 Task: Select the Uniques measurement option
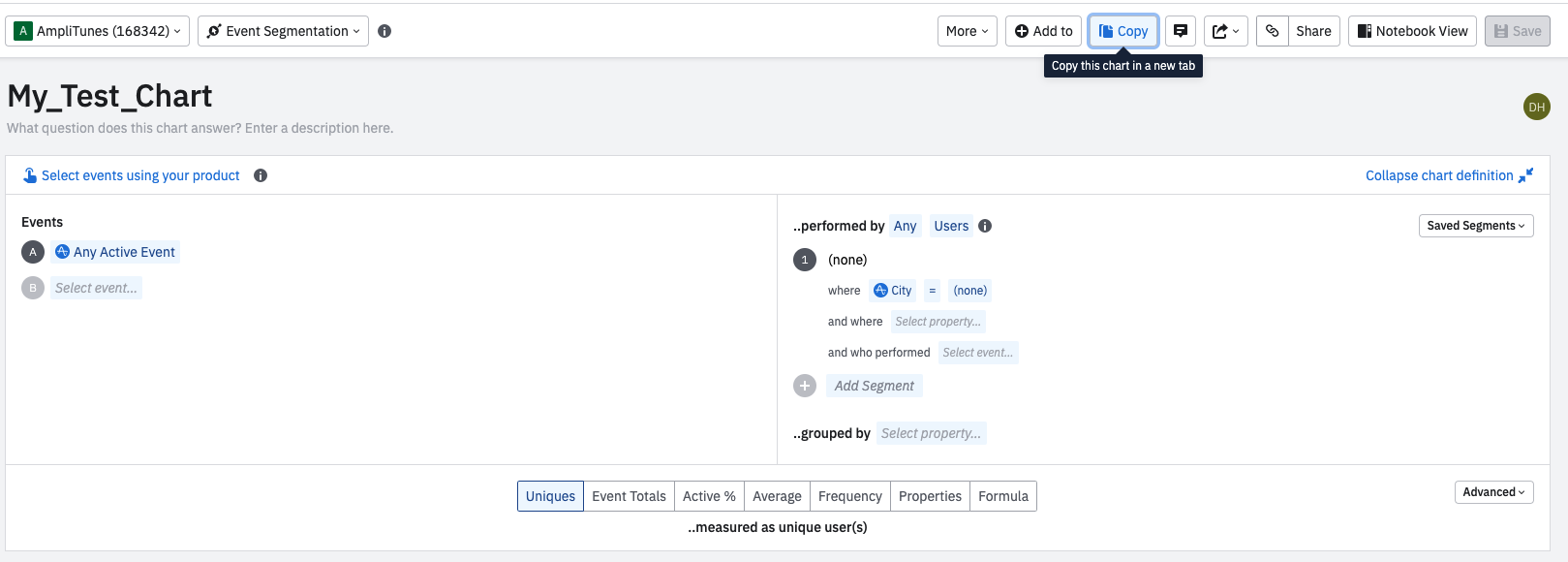click(x=550, y=496)
